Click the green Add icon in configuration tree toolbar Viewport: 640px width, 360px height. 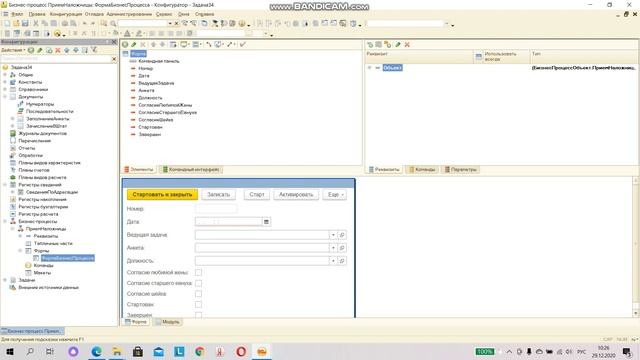coord(31,50)
